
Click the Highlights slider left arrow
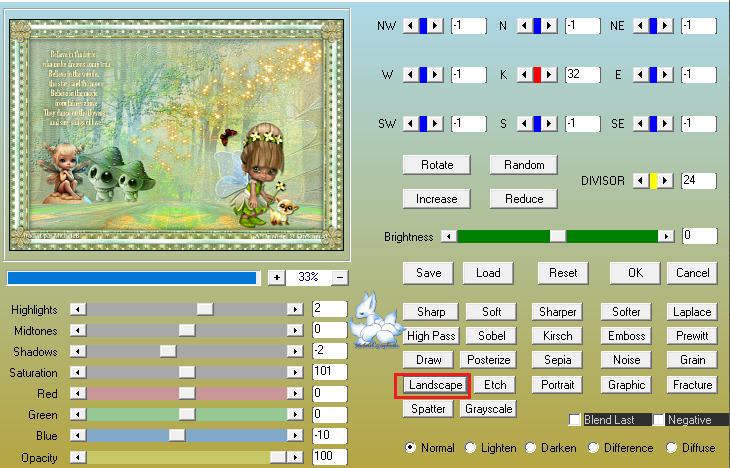[78, 309]
